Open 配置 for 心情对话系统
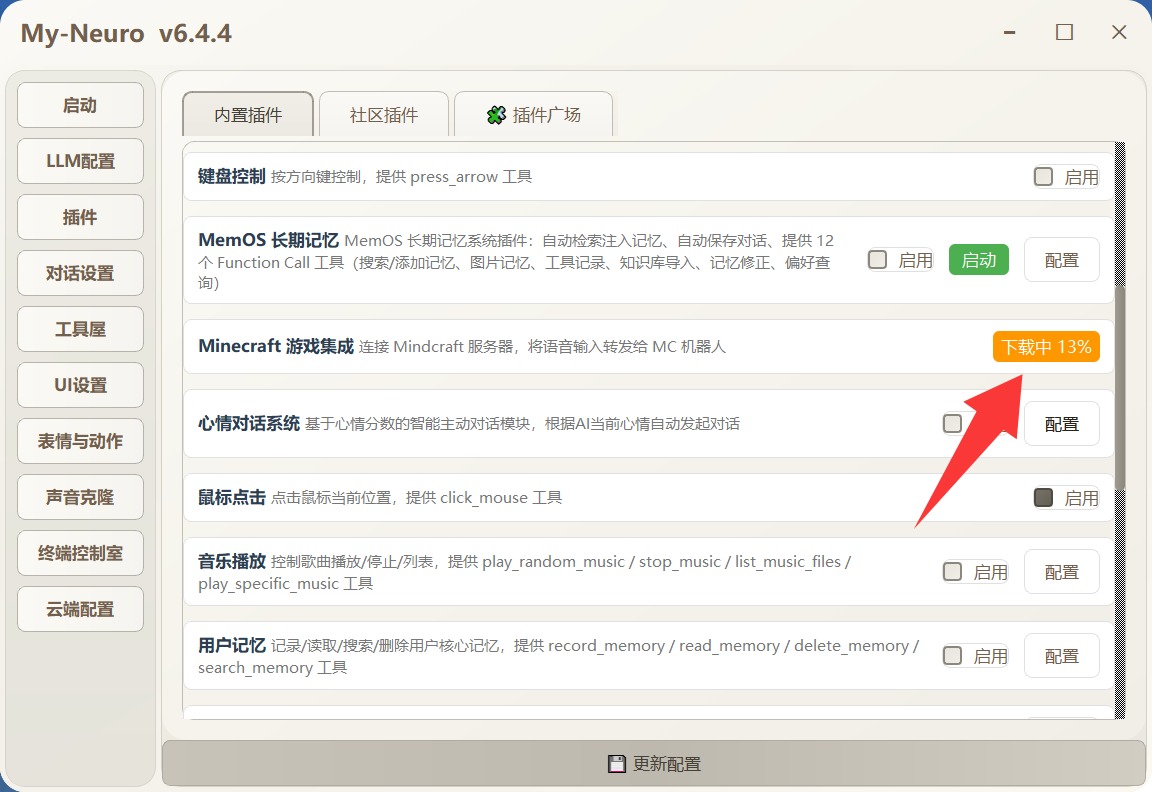Screen dimensions: 1152x792 pos(1061,424)
